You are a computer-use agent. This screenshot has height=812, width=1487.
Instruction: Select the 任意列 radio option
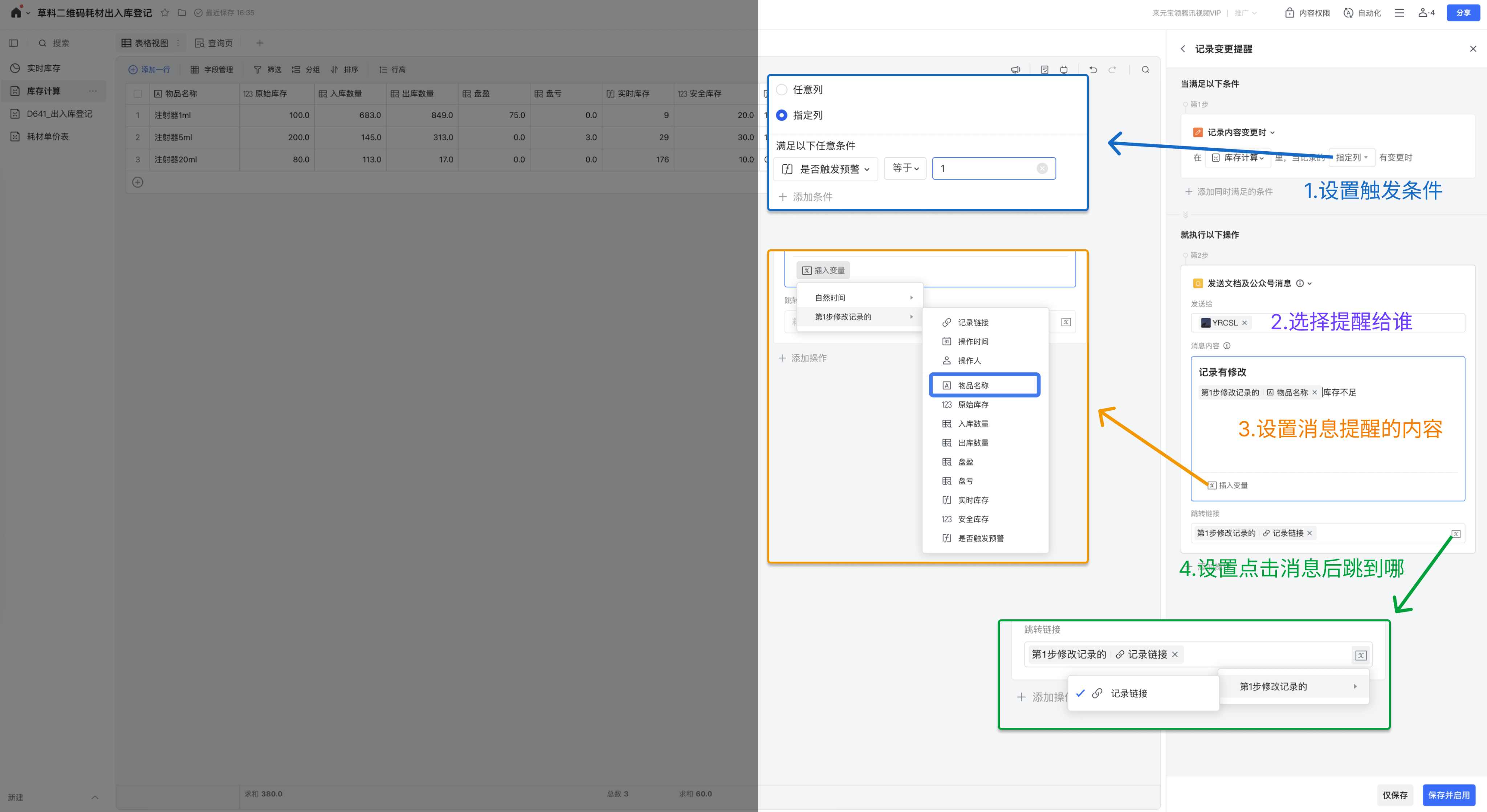click(x=782, y=90)
